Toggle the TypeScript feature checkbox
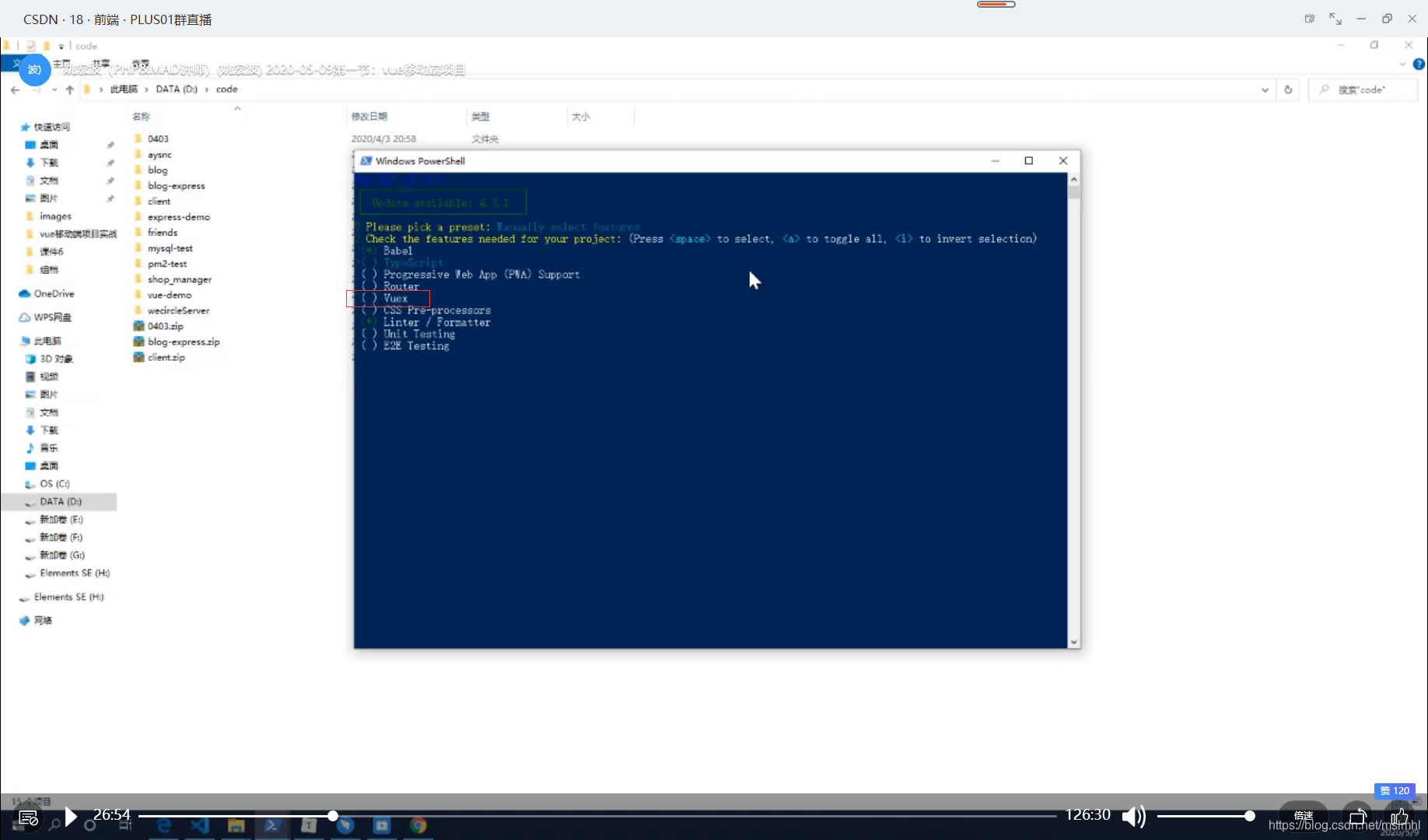 [x=369, y=263]
